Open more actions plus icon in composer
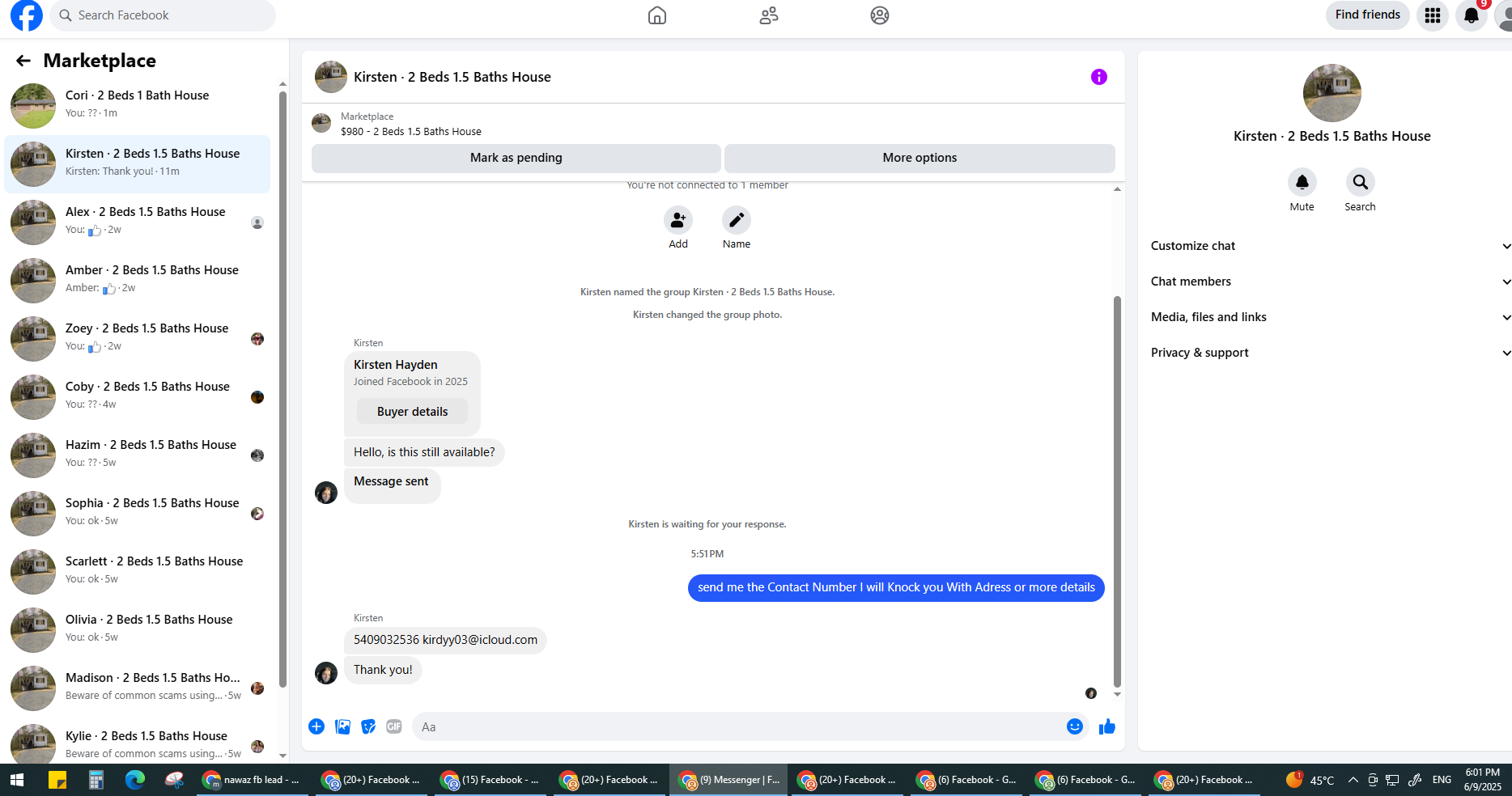The image size is (1512, 796). [316, 726]
